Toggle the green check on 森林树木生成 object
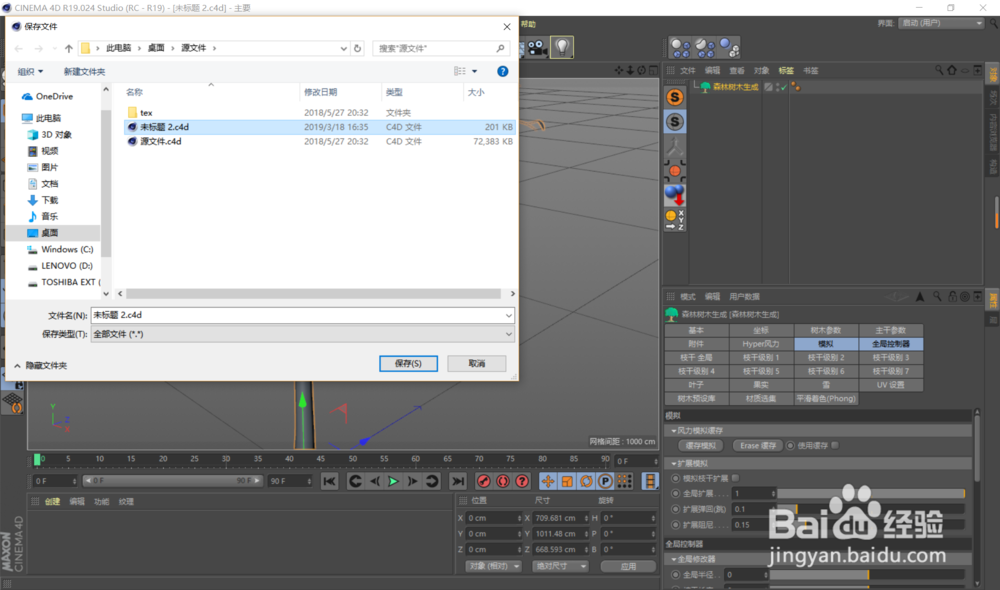Image resolution: width=1000 pixels, height=590 pixels. pos(783,87)
